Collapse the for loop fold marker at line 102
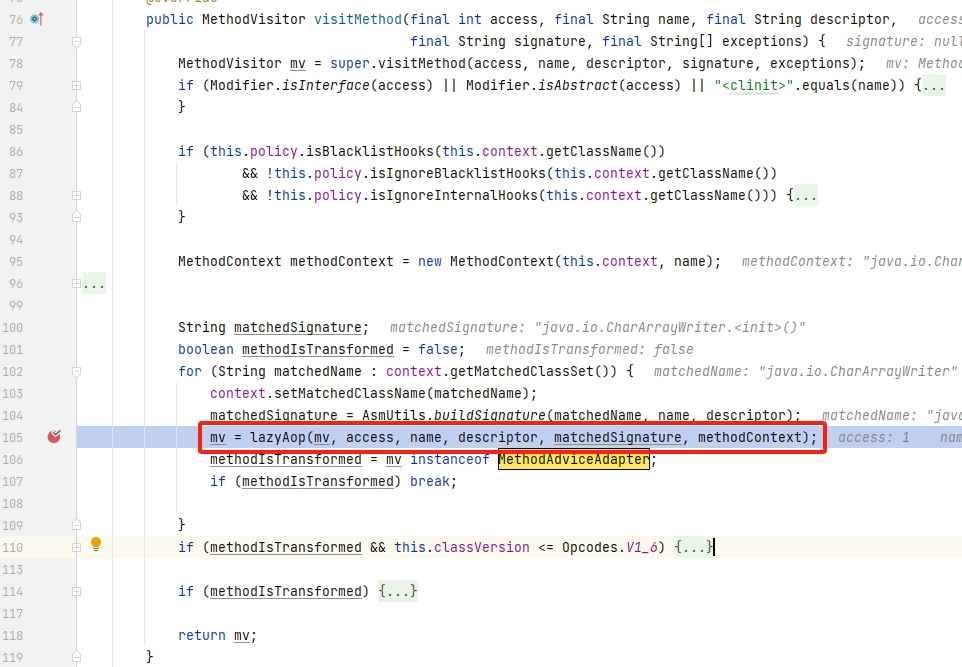This screenshot has width=962, height=667. point(77,371)
